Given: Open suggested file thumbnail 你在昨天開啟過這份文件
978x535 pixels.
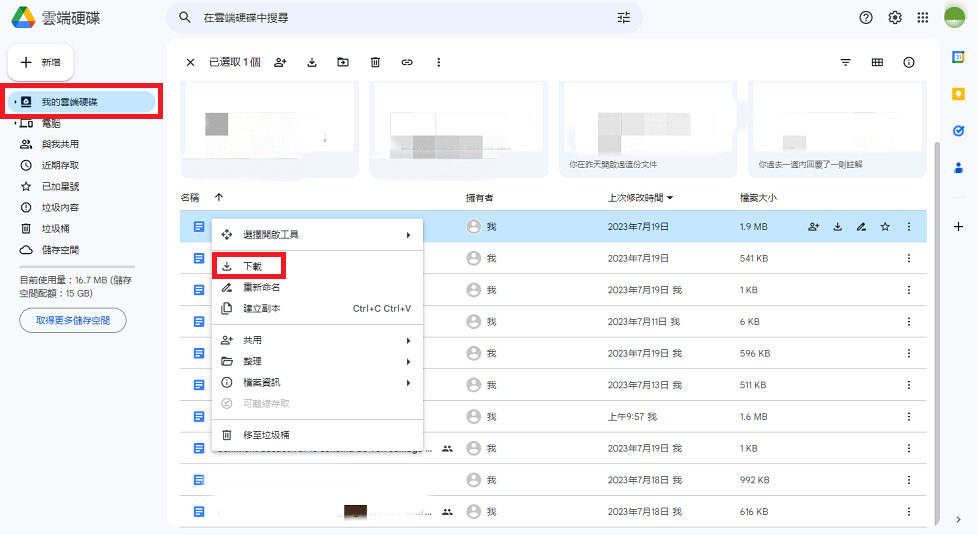Looking at the screenshot, I should tap(647, 129).
